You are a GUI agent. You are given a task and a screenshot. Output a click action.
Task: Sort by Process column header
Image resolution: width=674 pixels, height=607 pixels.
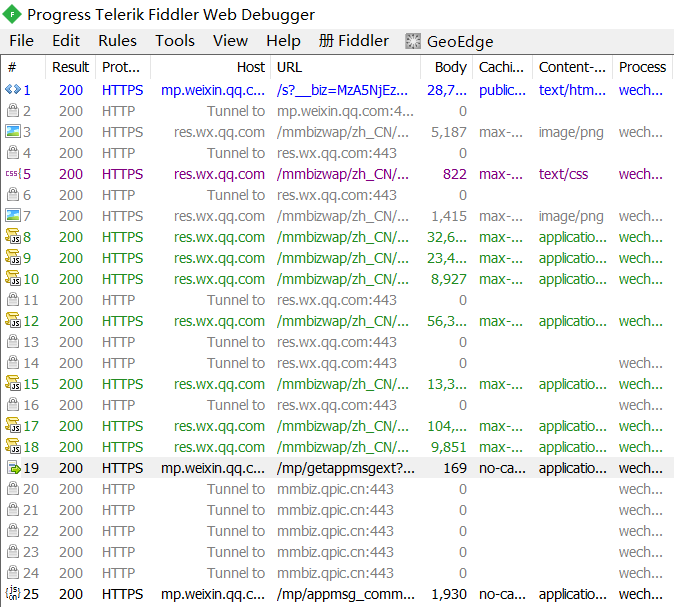643,67
